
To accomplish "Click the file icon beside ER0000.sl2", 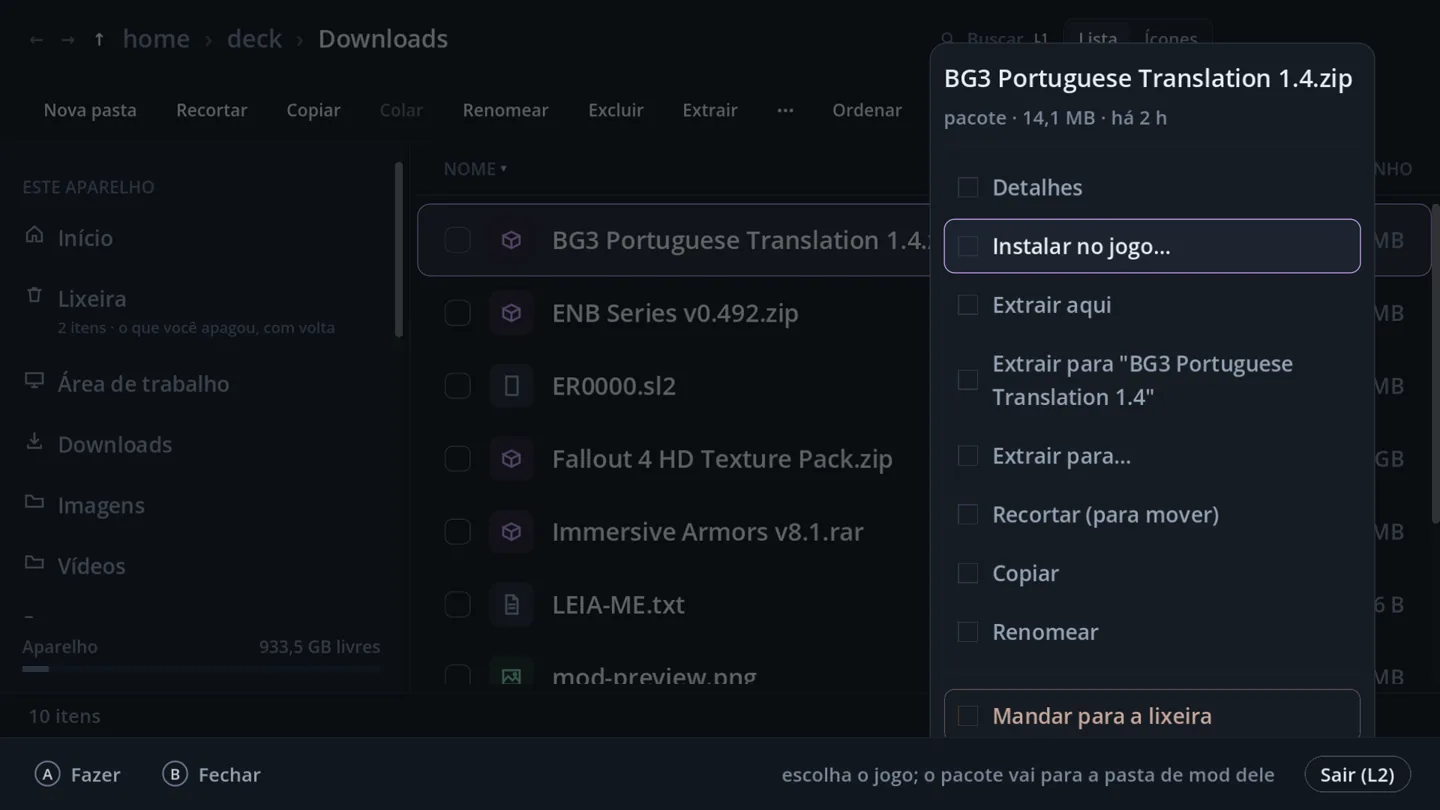I will point(511,386).
